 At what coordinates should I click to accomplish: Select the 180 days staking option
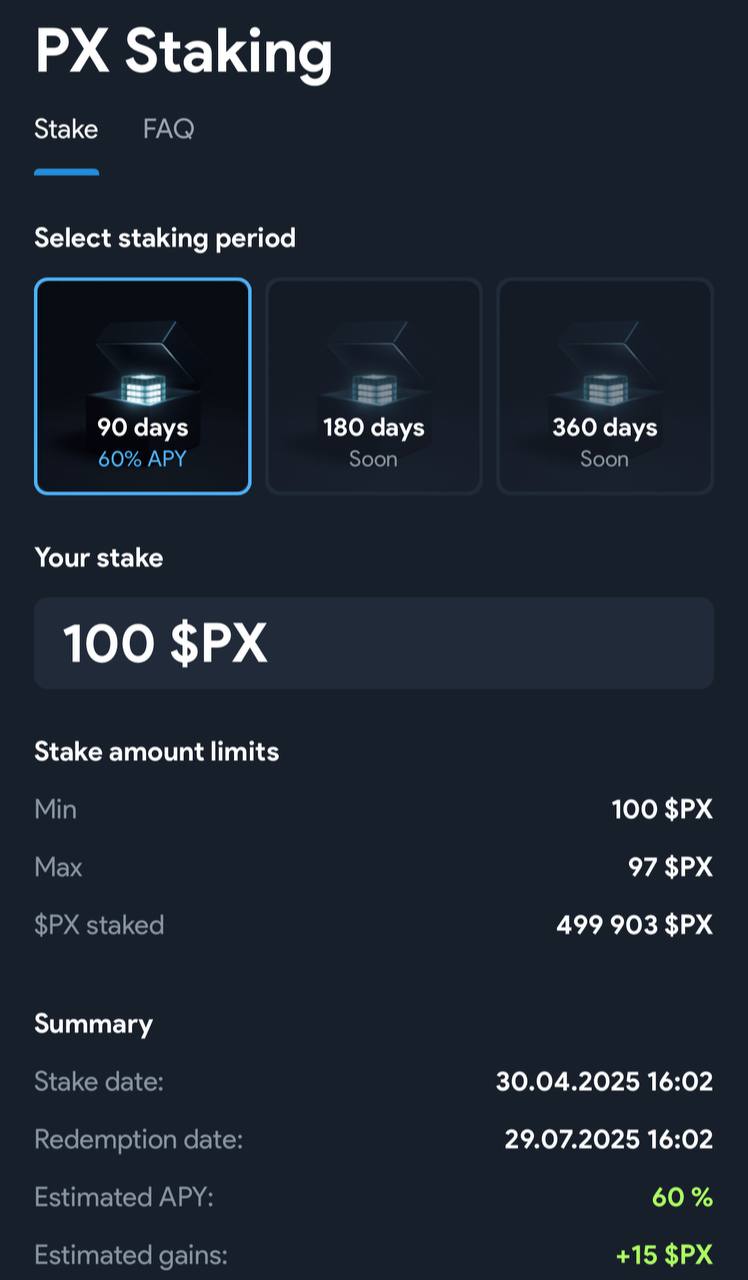pyautogui.click(x=374, y=386)
